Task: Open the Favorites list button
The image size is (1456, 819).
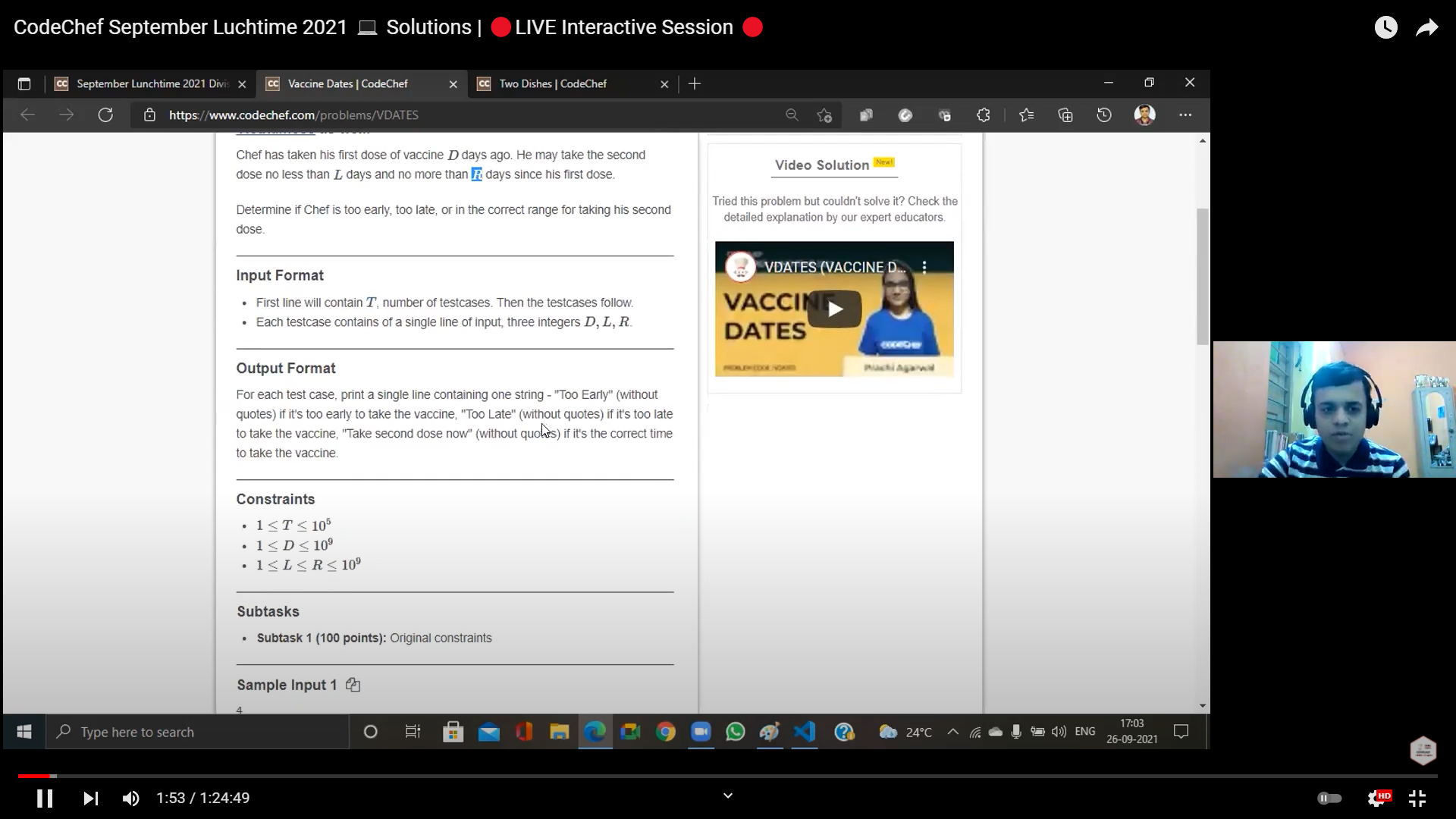Action: click(1026, 115)
